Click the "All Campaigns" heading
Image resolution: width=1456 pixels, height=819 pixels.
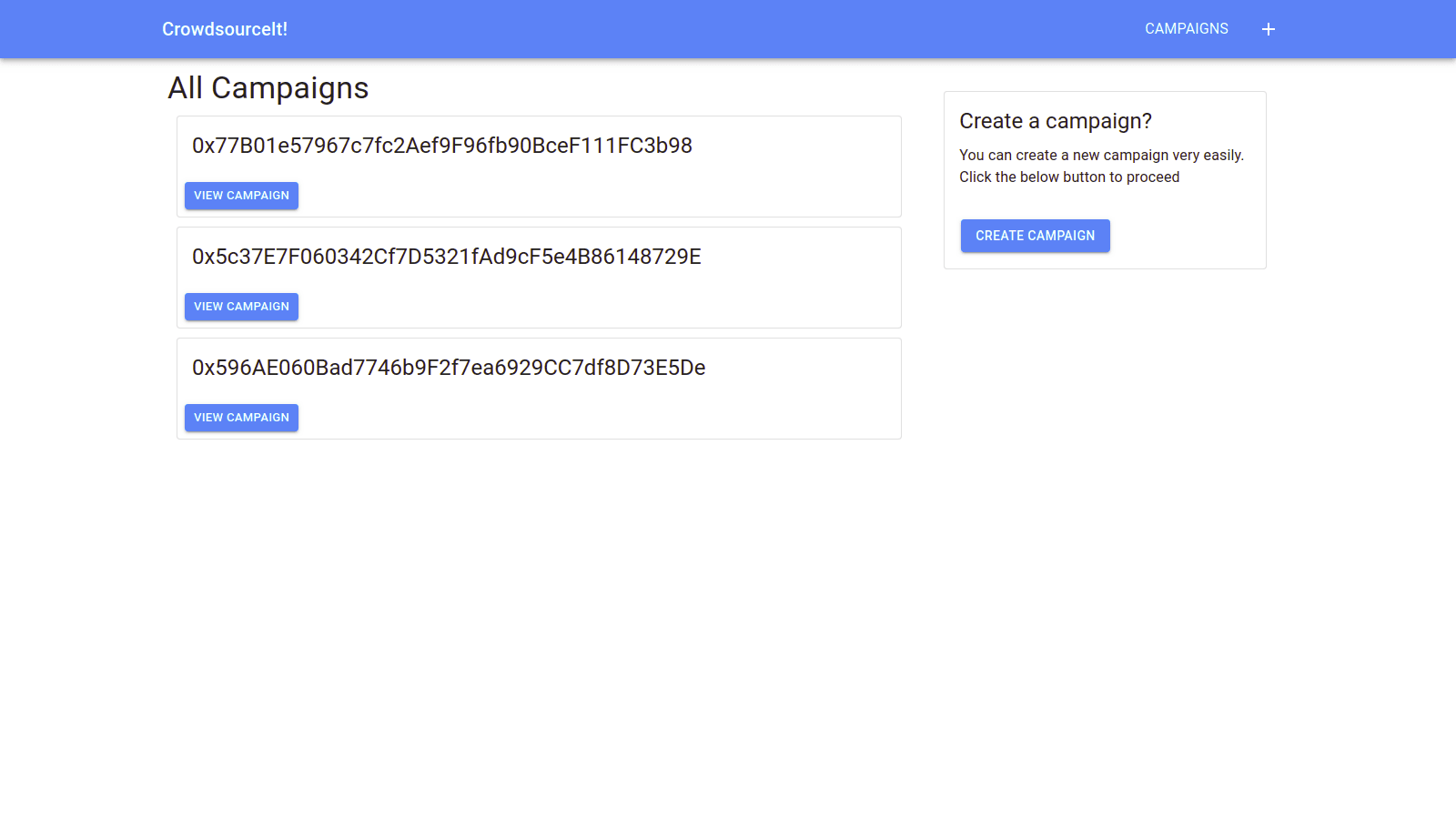(x=268, y=88)
